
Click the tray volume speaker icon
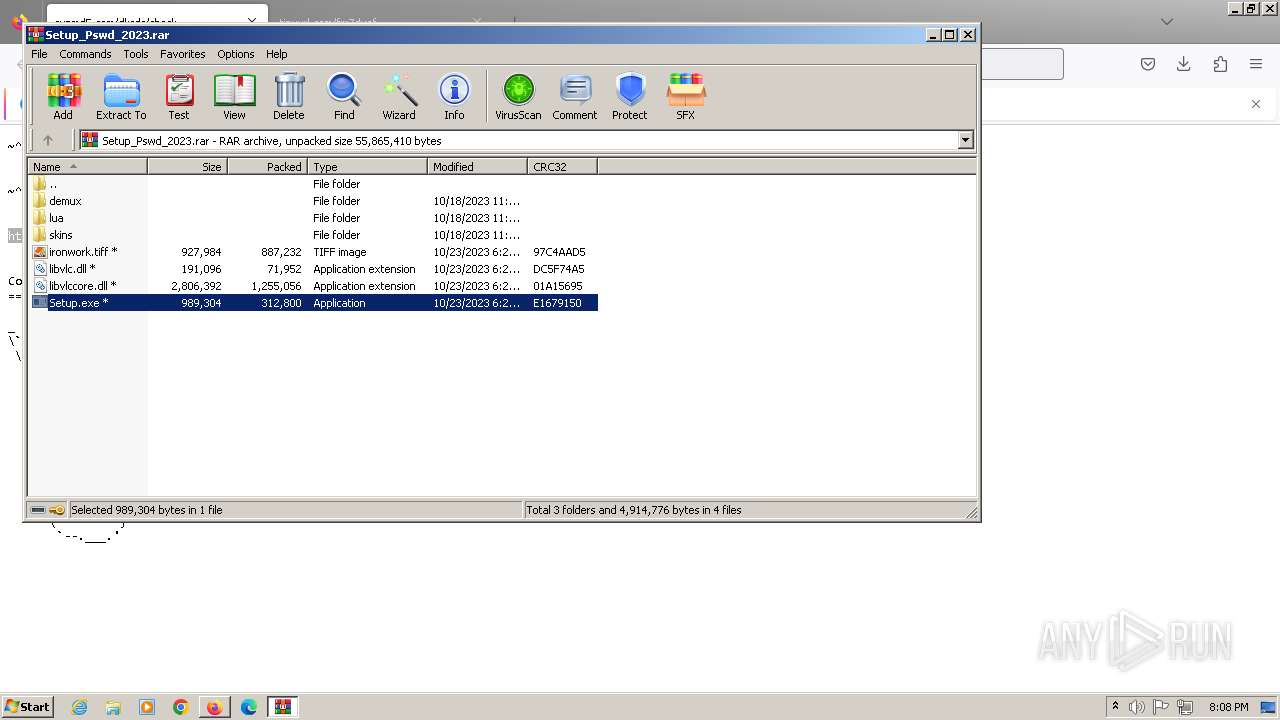(x=1137, y=707)
